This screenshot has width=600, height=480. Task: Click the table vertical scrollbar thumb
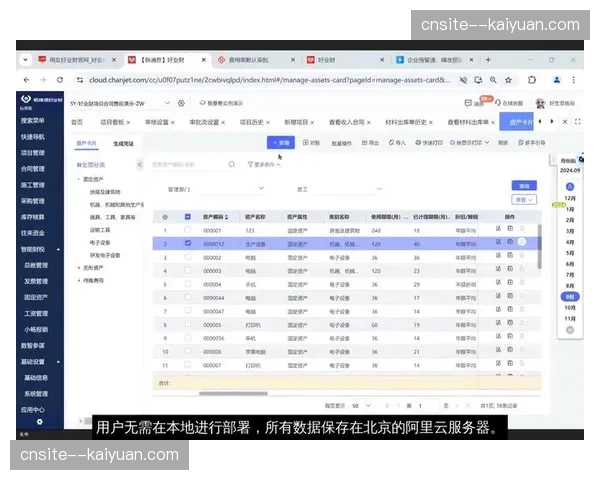[x=540, y=247]
